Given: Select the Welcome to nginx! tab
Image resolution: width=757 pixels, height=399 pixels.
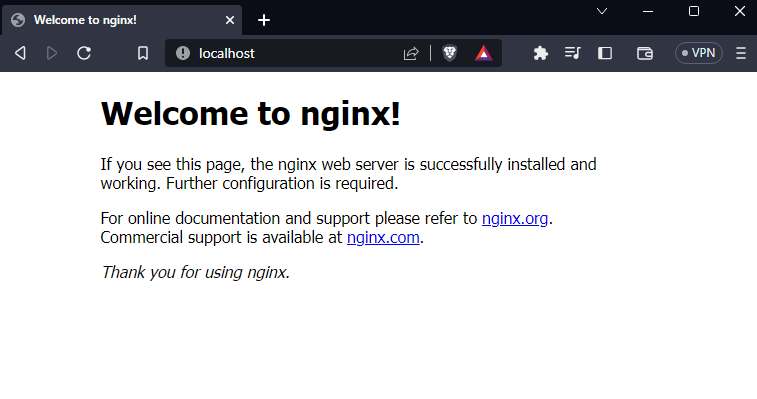Looking at the screenshot, I should [122, 20].
